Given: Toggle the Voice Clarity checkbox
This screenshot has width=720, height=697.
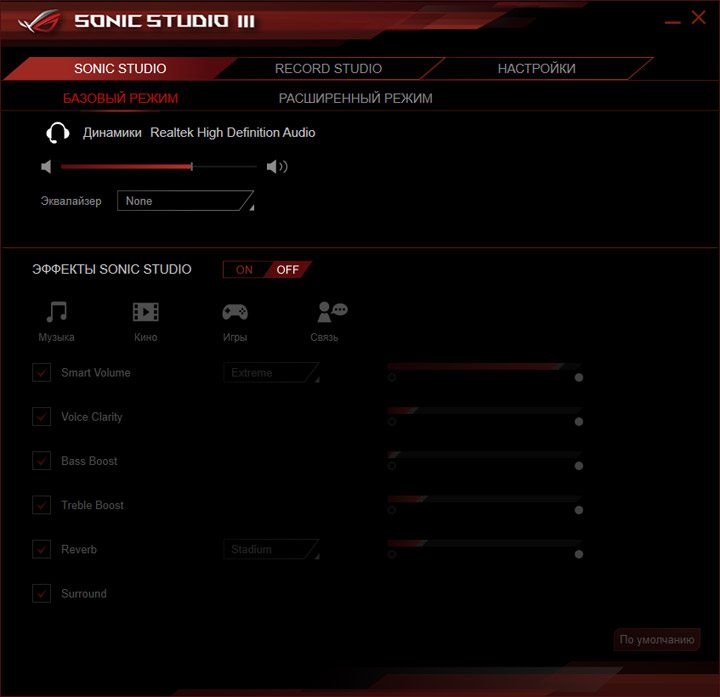Looking at the screenshot, I should click(x=41, y=416).
